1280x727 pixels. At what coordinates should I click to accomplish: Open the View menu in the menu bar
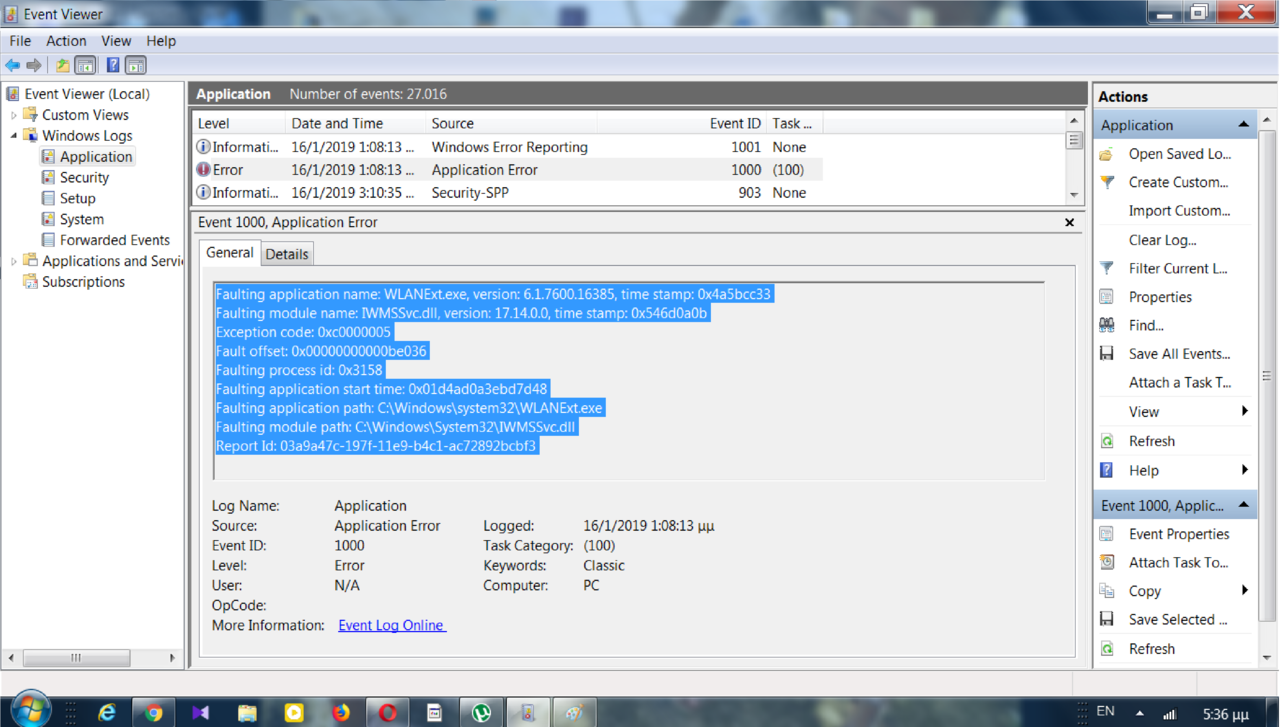(116, 41)
